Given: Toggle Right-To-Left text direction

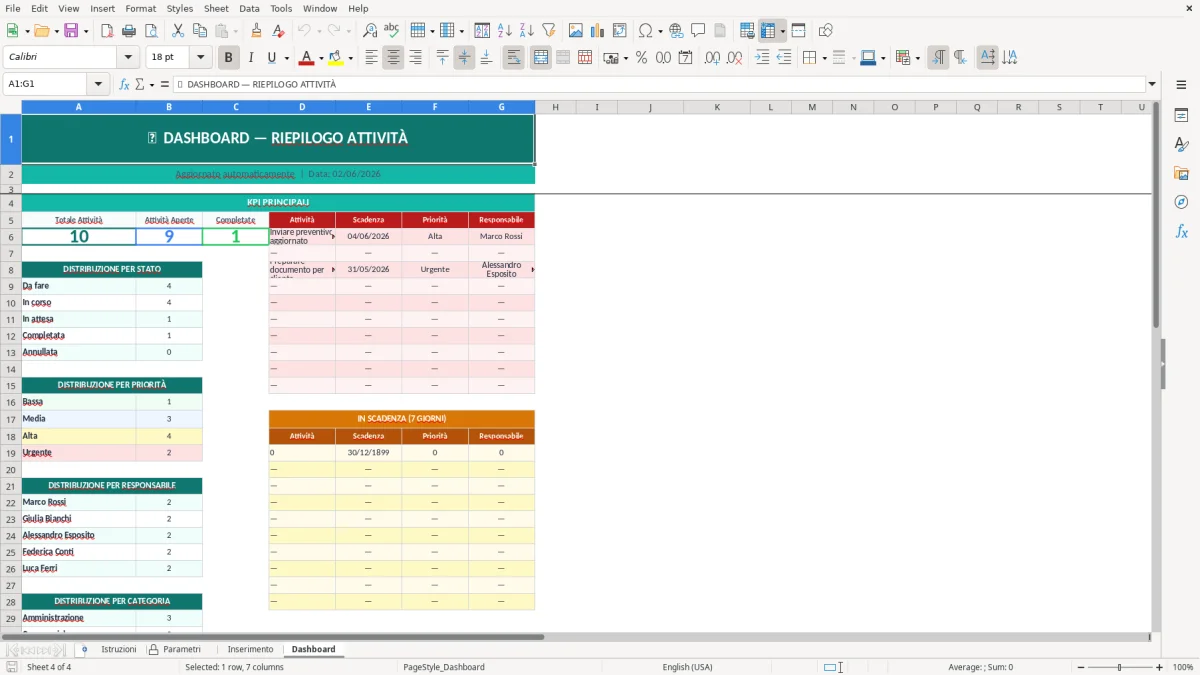Looking at the screenshot, I should 960,58.
